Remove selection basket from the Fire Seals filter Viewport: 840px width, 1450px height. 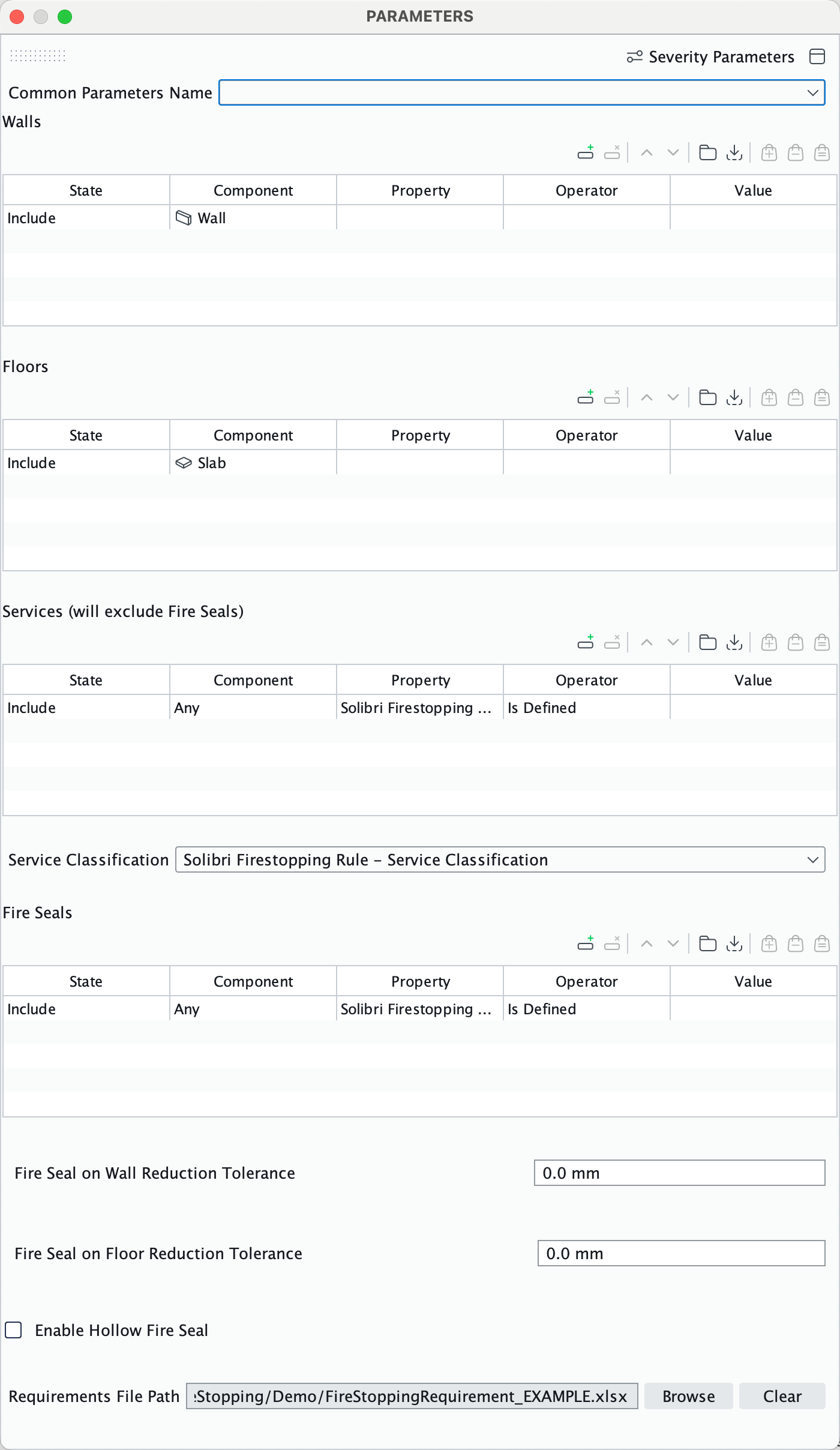[796, 943]
